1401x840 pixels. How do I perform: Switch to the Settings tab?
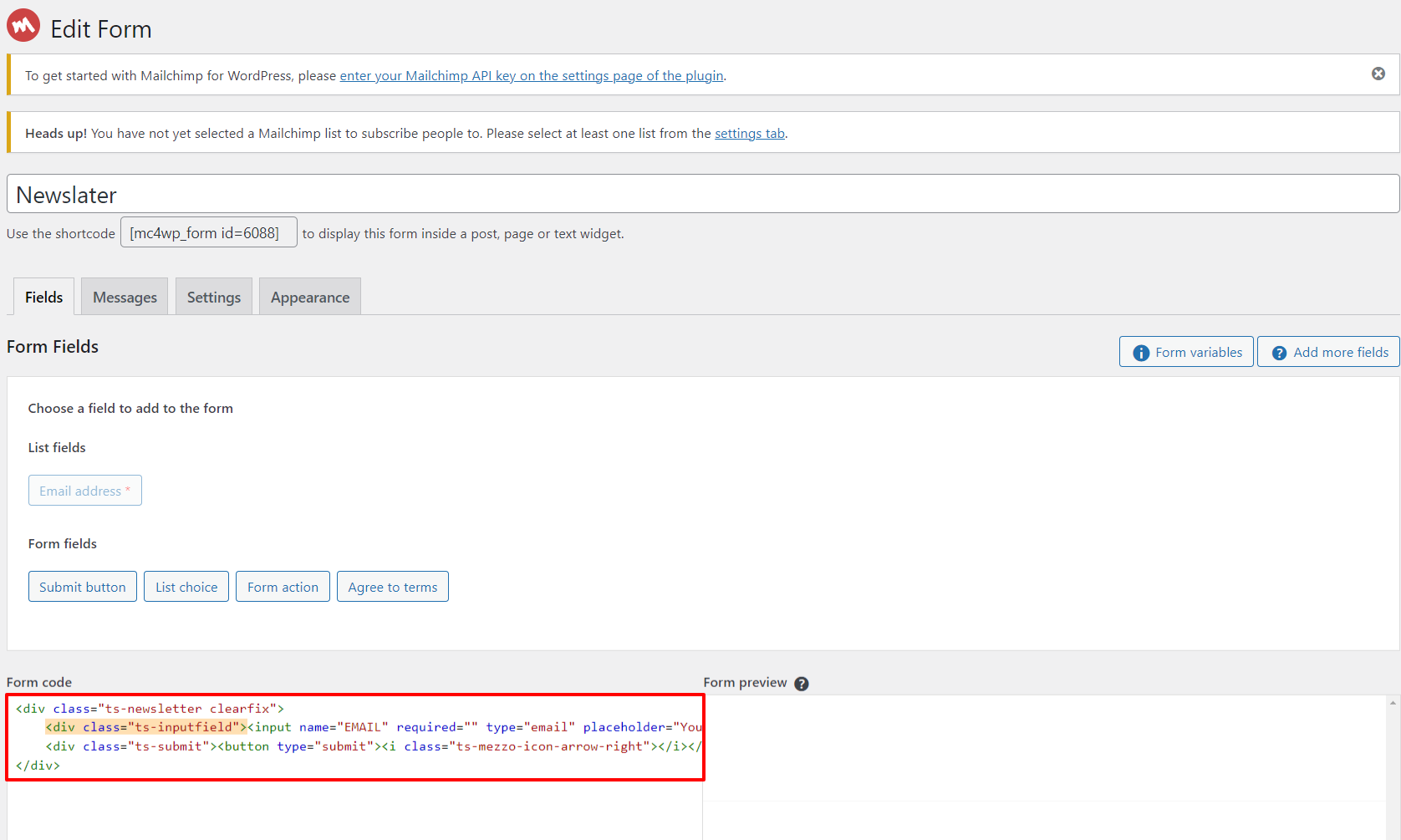[x=213, y=298]
